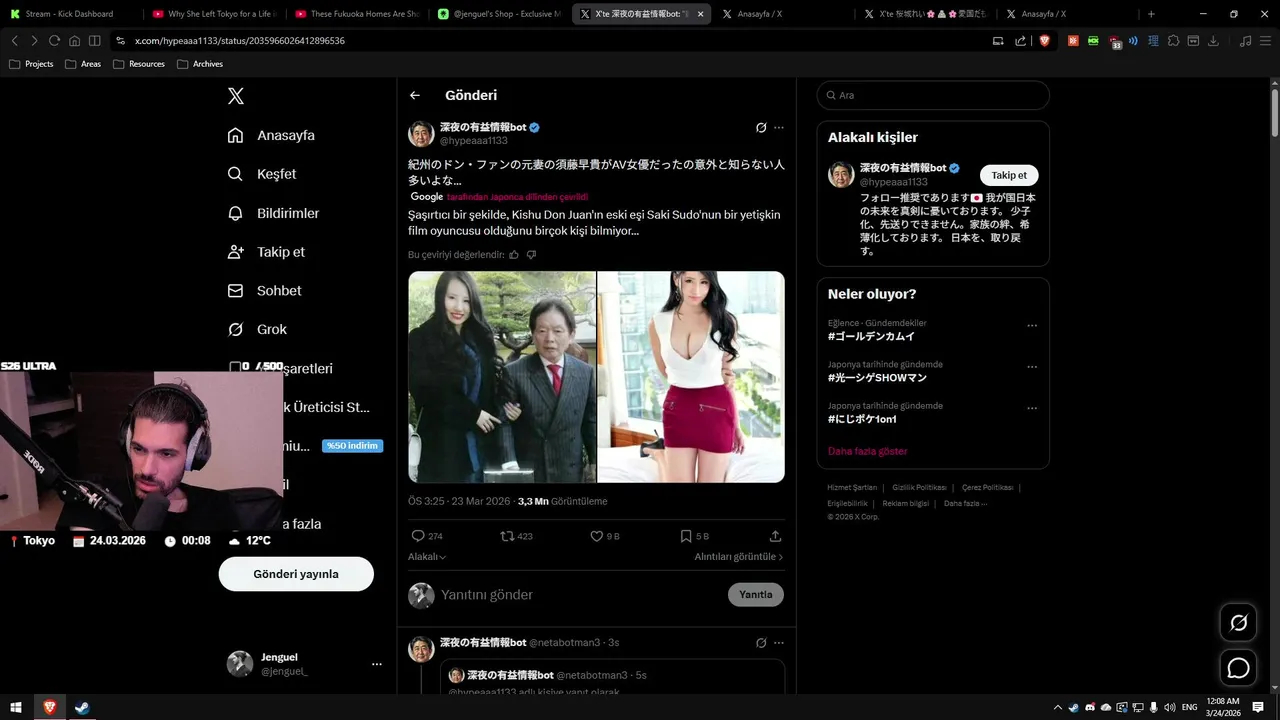The height and width of the screenshot is (720, 1280).
Task: Open options for the #にじポケ1on1 trend
Action: [x=1032, y=407]
